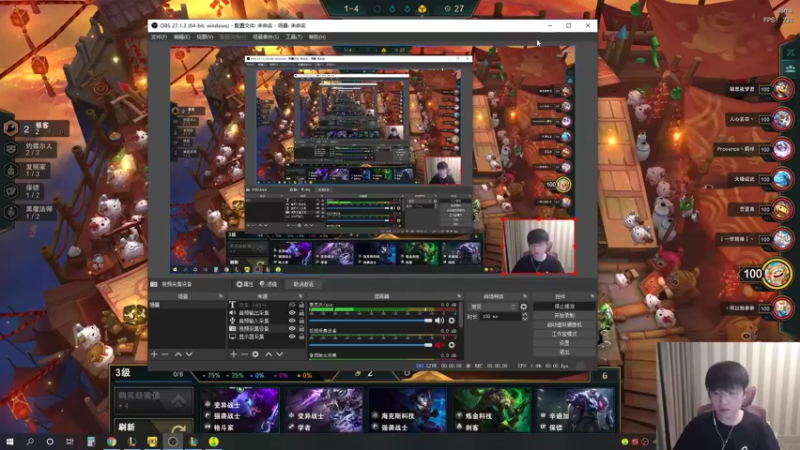Toggle lock on video capture device source
The height and width of the screenshot is (450, 800).
301,329
